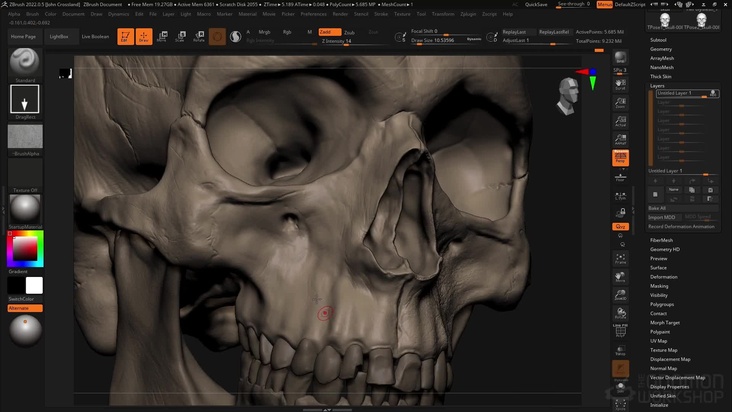Toggle the Line Fill PolyF icon
Image resolution: width=732 pixels, height=412 pixels.
click(620, 331)
